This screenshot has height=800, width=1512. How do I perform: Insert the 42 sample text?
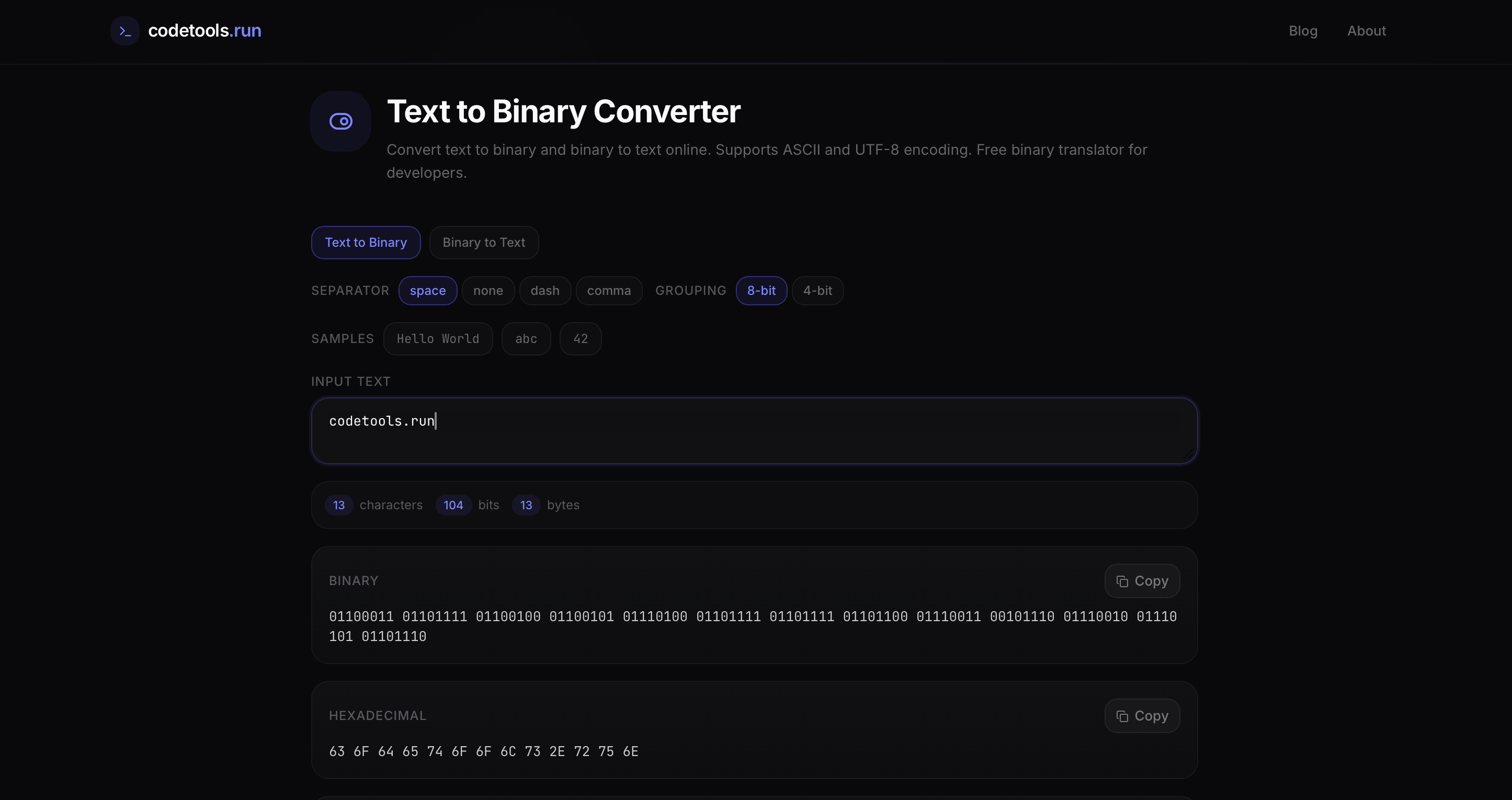(x=581, y=339)
